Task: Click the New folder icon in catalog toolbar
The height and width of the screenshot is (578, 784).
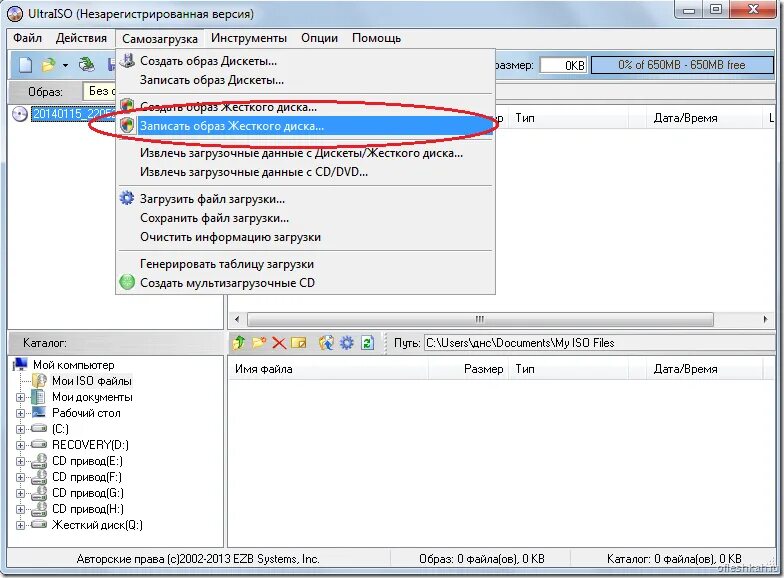Action: pos(259,342)
